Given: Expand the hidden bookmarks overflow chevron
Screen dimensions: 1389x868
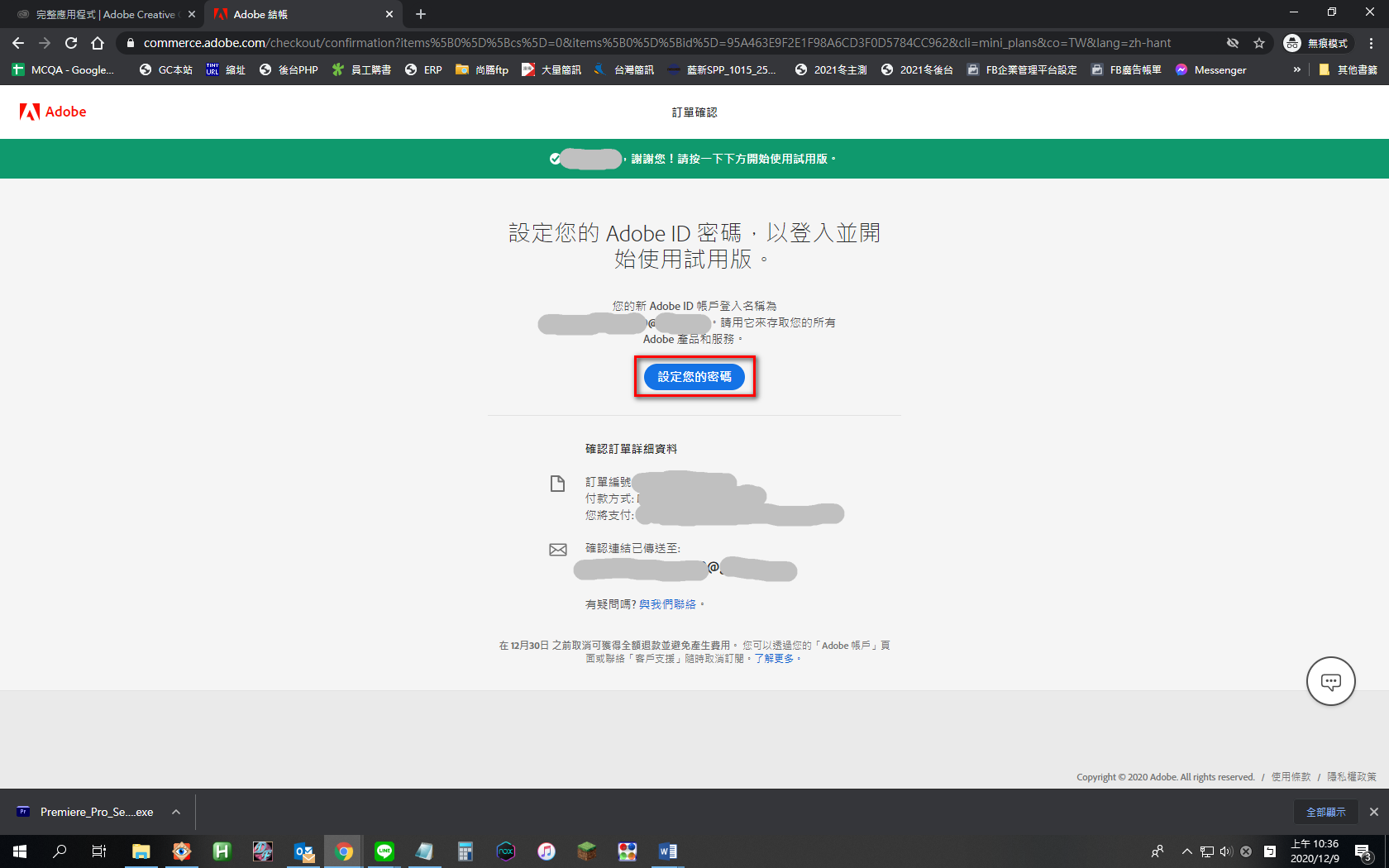Looking at the screenshot, I should 1296,69.
